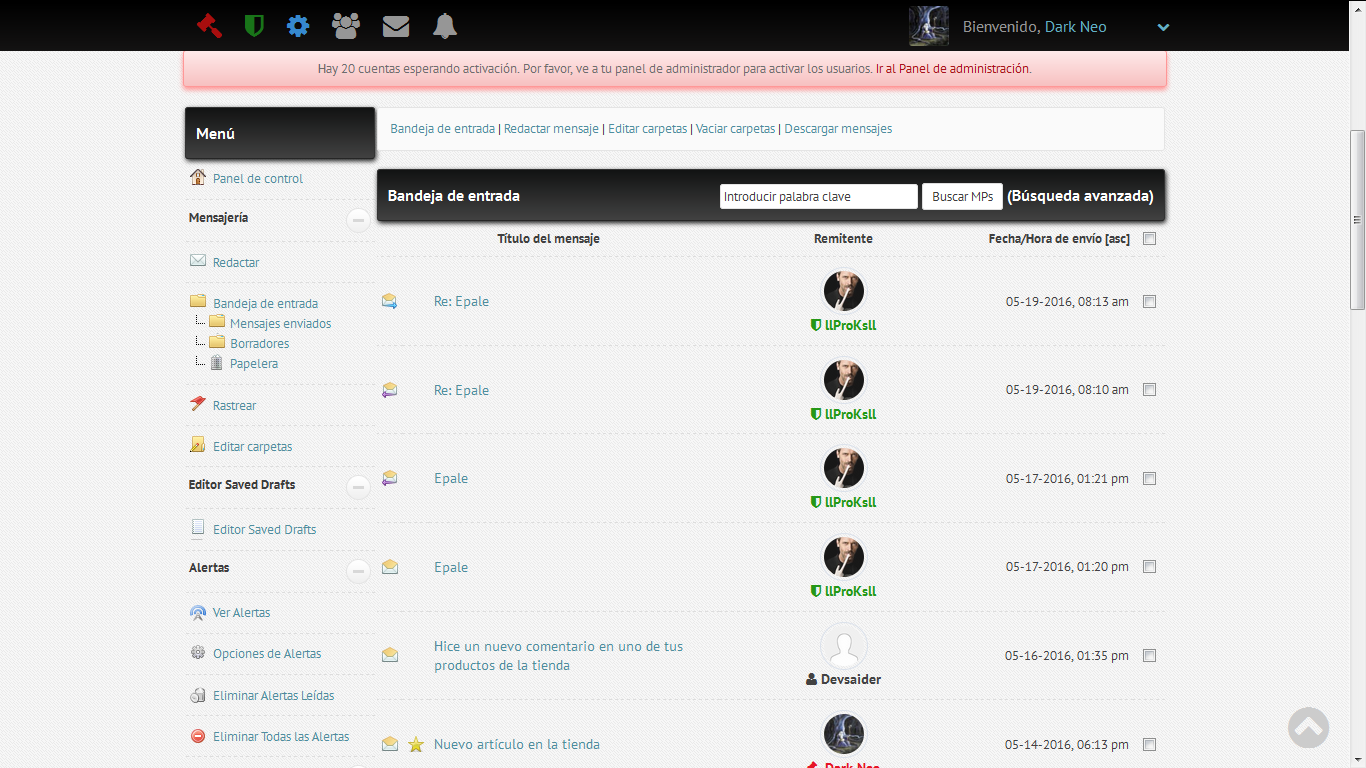Open the green shield icon in top bar
1366x768 pixels.
254,26
